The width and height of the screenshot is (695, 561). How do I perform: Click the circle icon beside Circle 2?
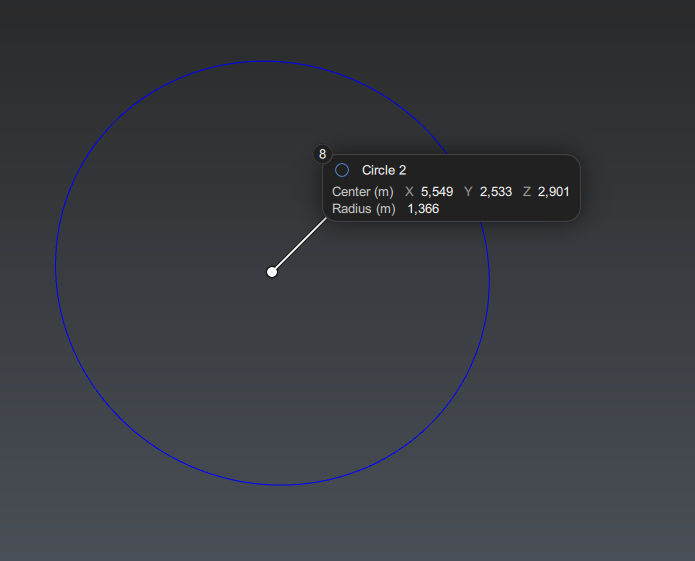[x=342, y=171]
